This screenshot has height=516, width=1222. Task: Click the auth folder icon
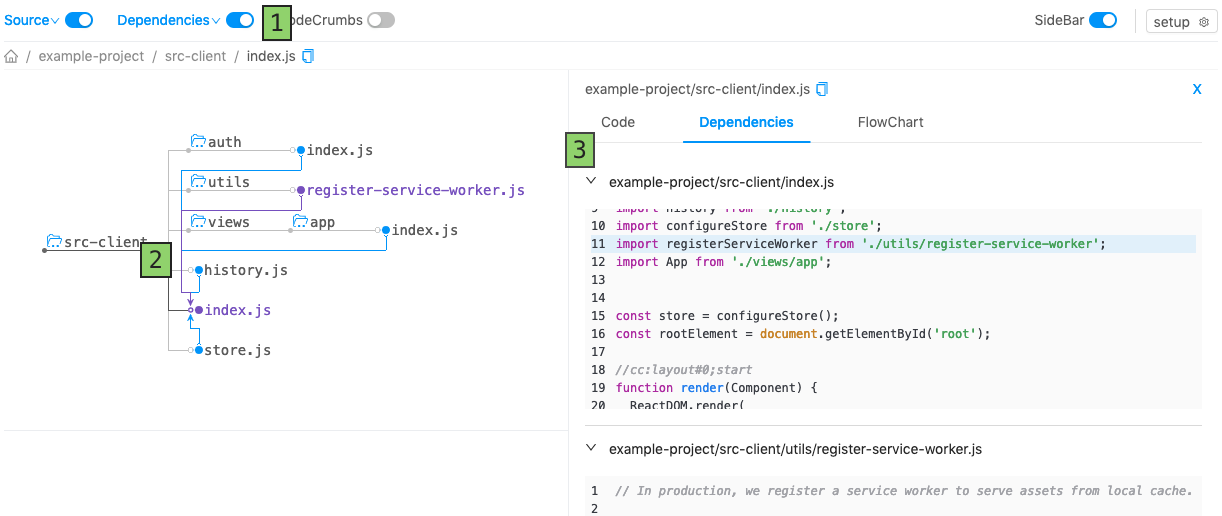pyautogui.click(x=198, y=142)
